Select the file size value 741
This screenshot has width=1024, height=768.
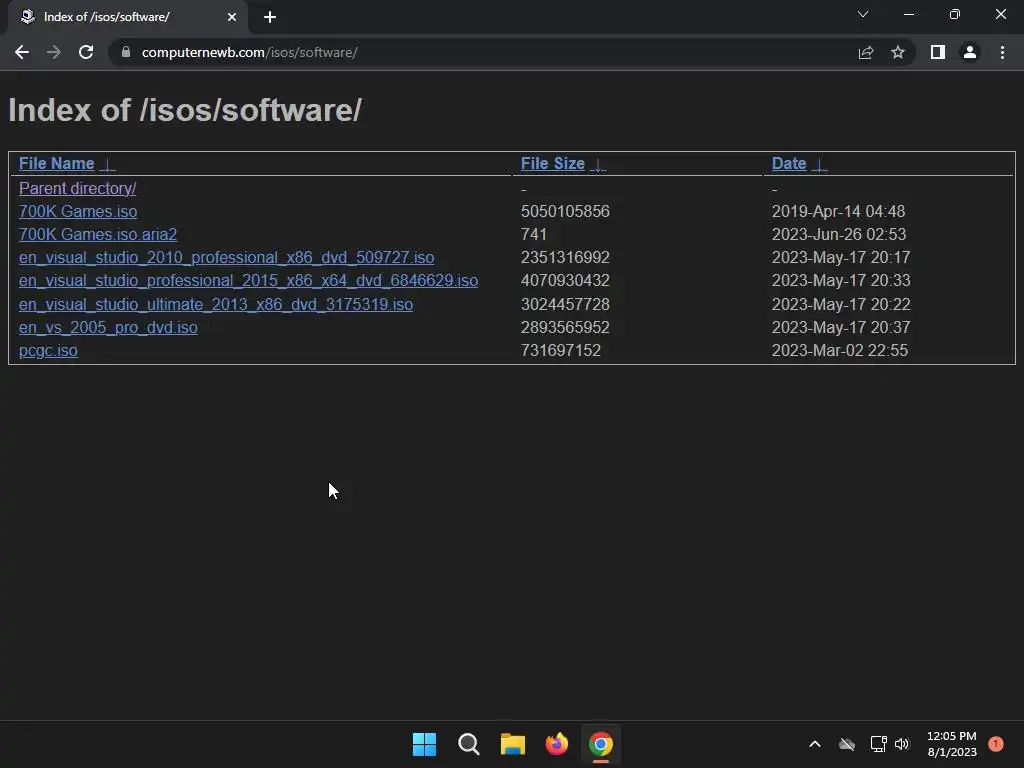[x=534, y=234]
